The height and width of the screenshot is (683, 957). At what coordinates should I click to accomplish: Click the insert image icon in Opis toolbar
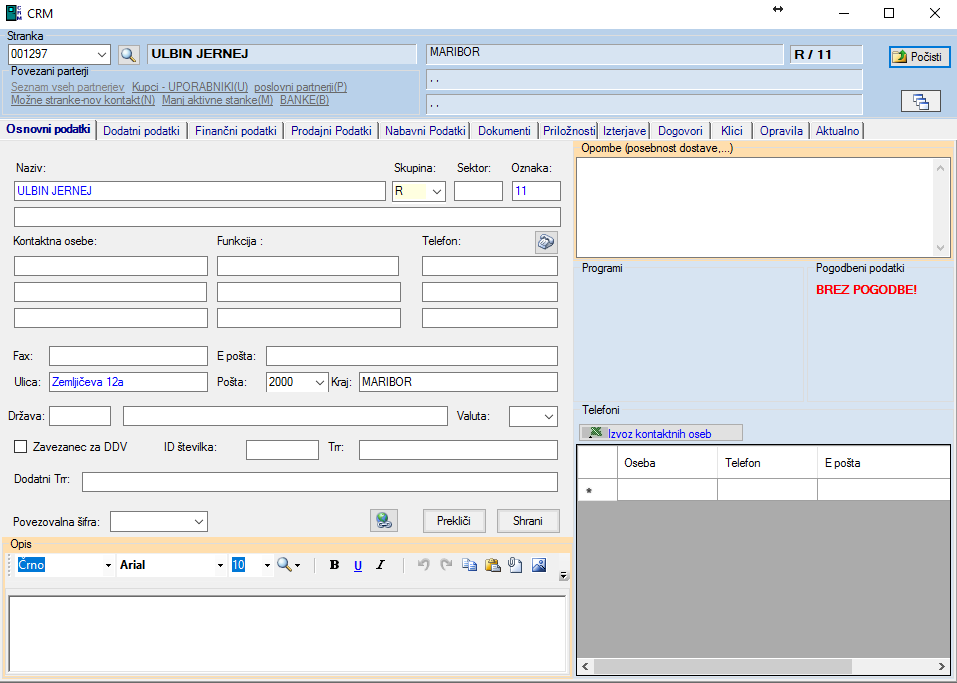click(x=539, y=565)
